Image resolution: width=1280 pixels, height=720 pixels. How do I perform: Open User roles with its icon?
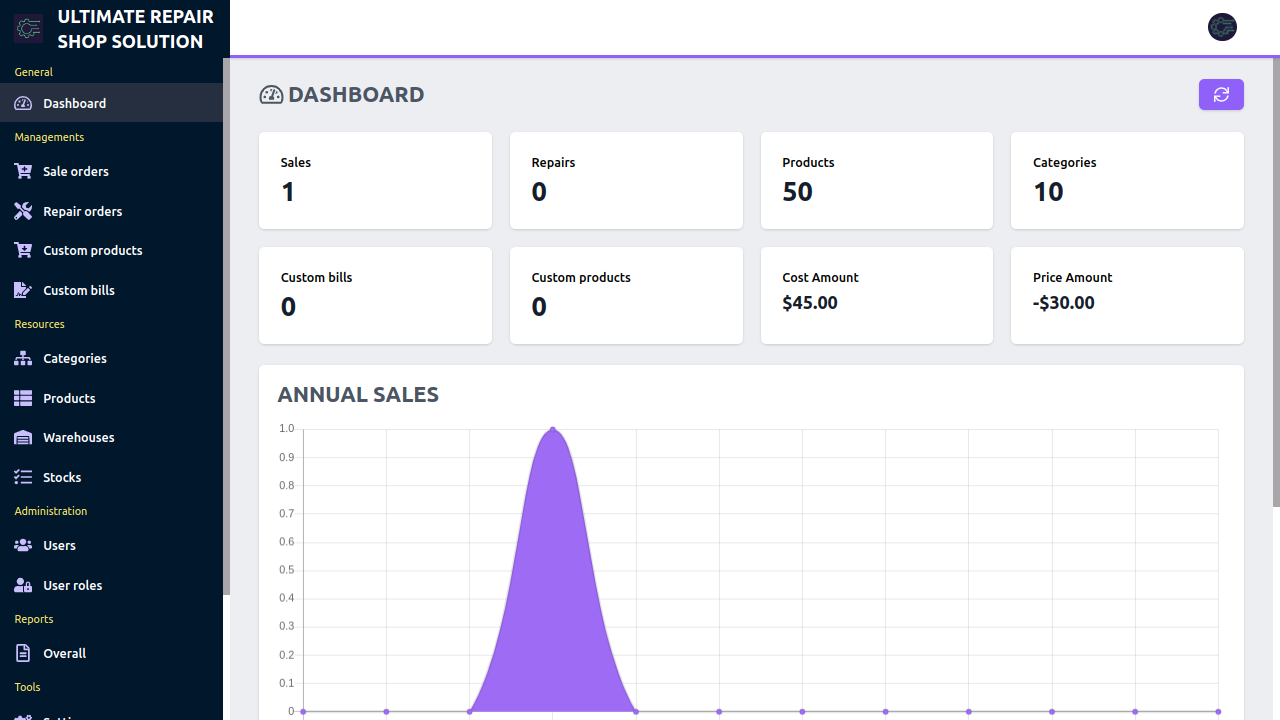(x=22, y=585)
